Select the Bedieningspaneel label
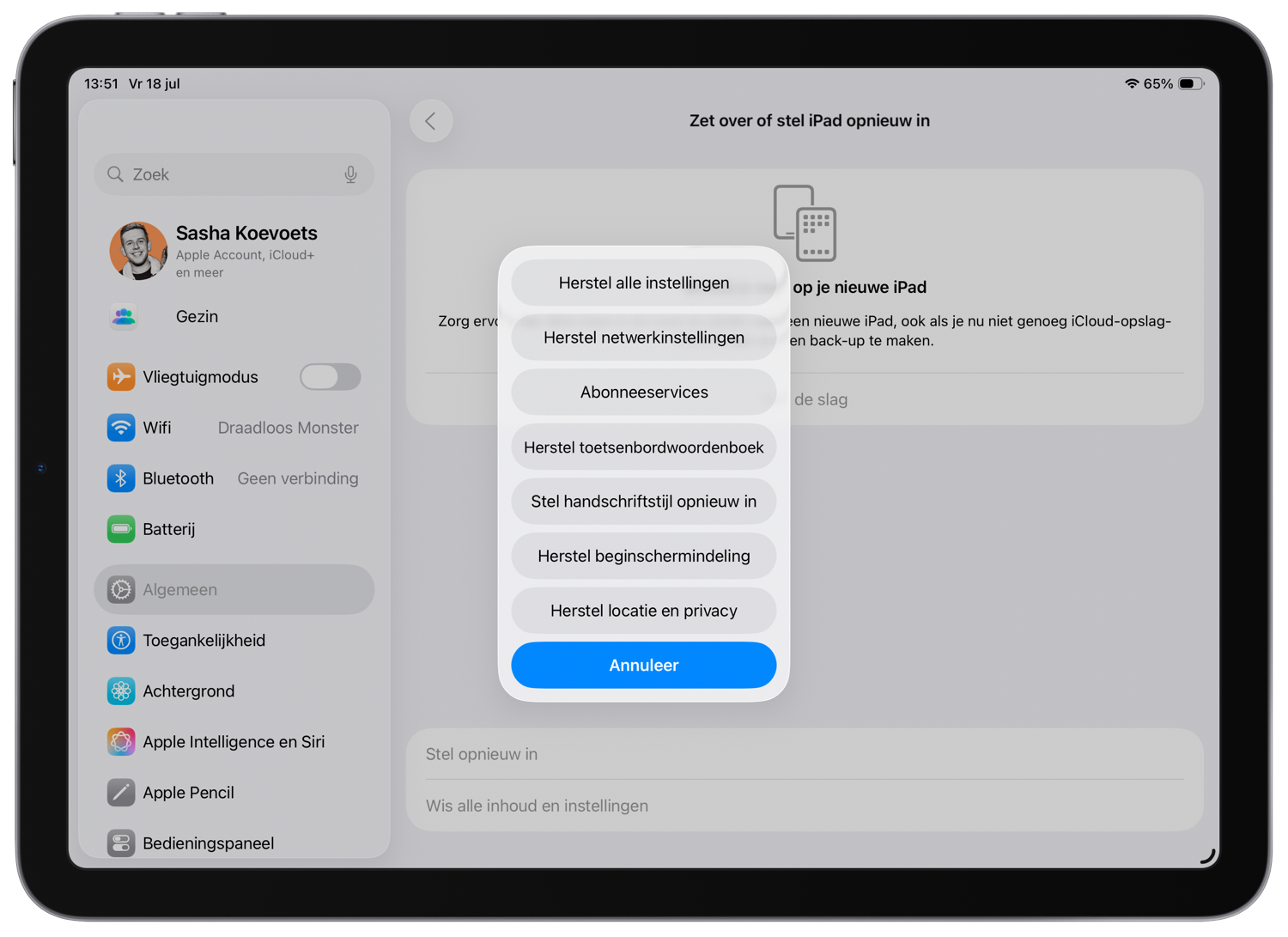1288x937 pixels. coord(209,843)
